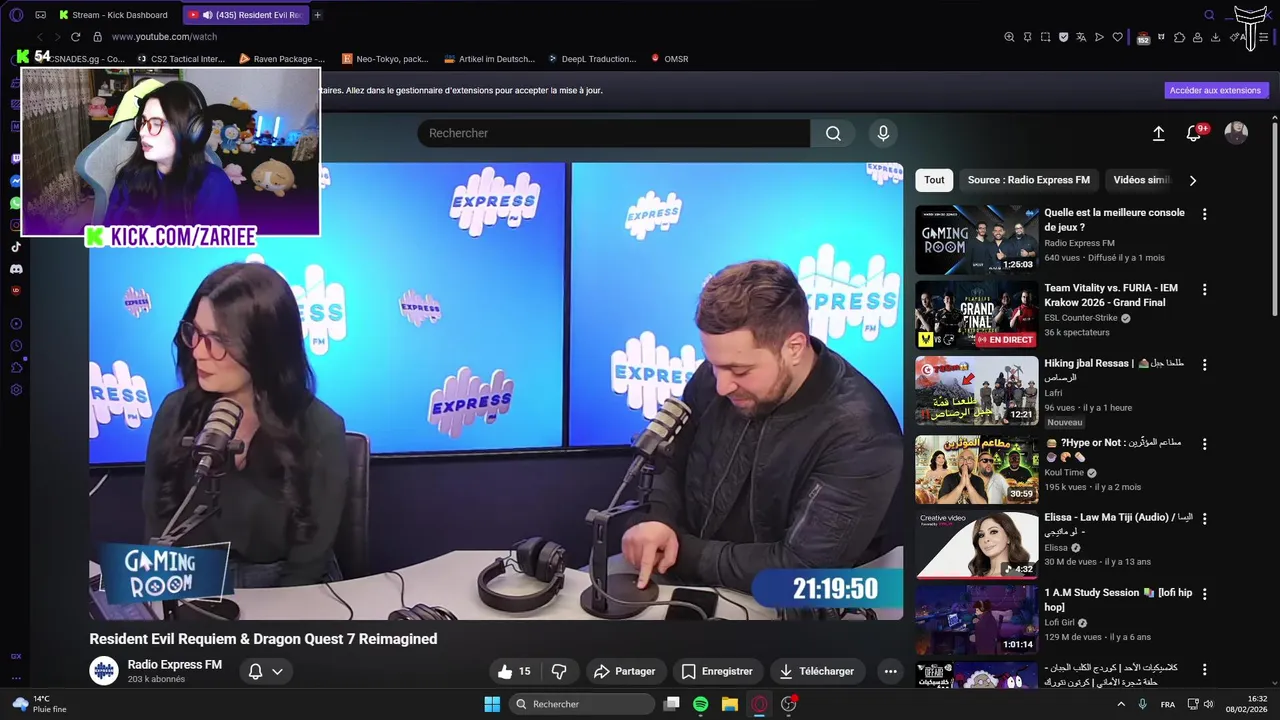
Task: Open the weather widget showing 14°C
Action: point(40,704)
